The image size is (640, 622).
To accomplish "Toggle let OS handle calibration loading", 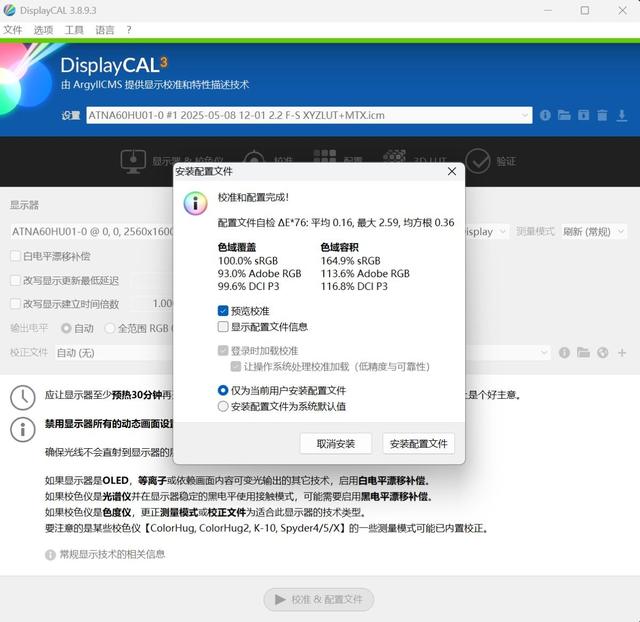I will [x=236, y=366].
